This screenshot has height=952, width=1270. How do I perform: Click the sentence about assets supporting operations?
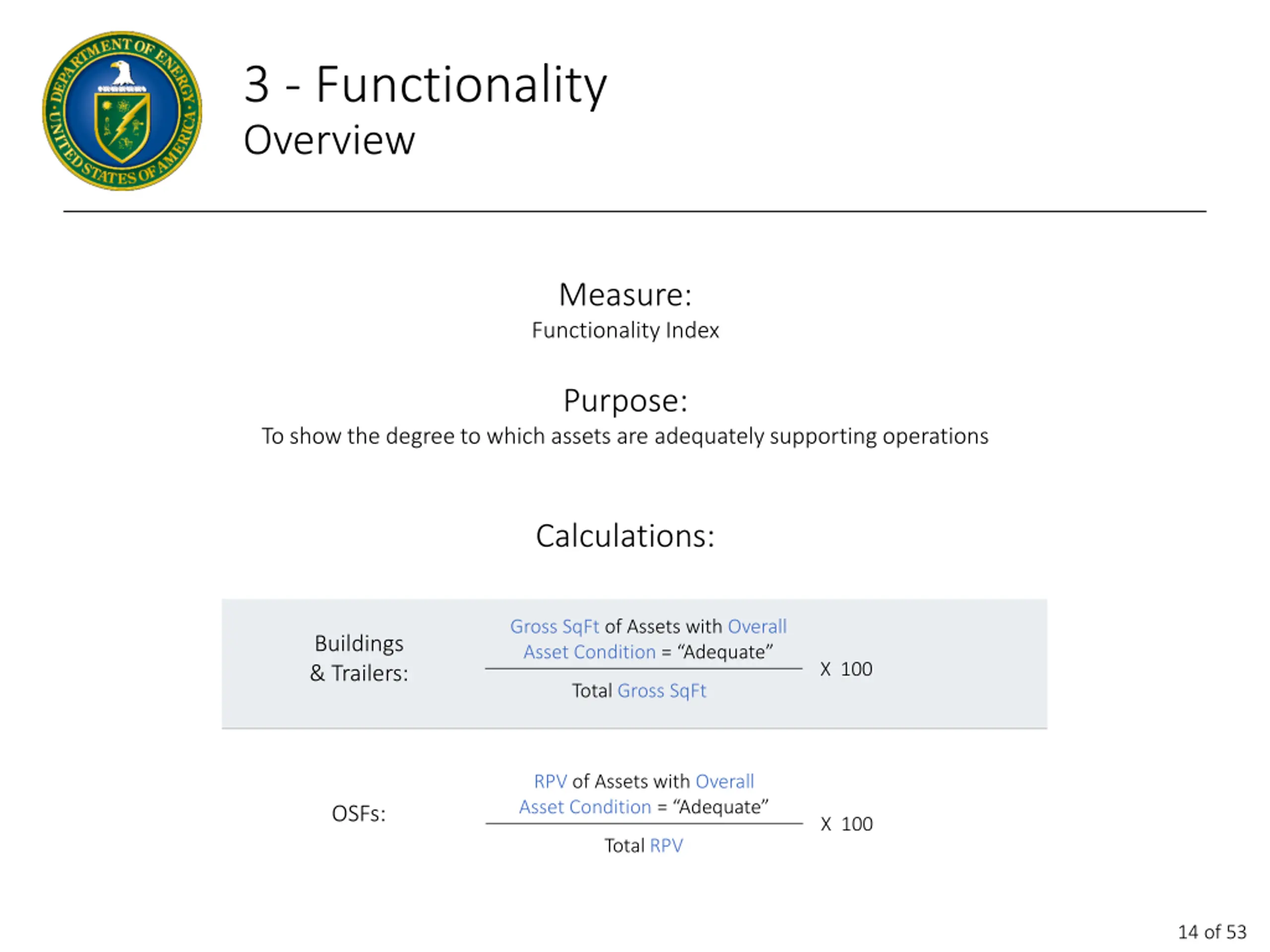pyautogui.click(x=625, y=437)
